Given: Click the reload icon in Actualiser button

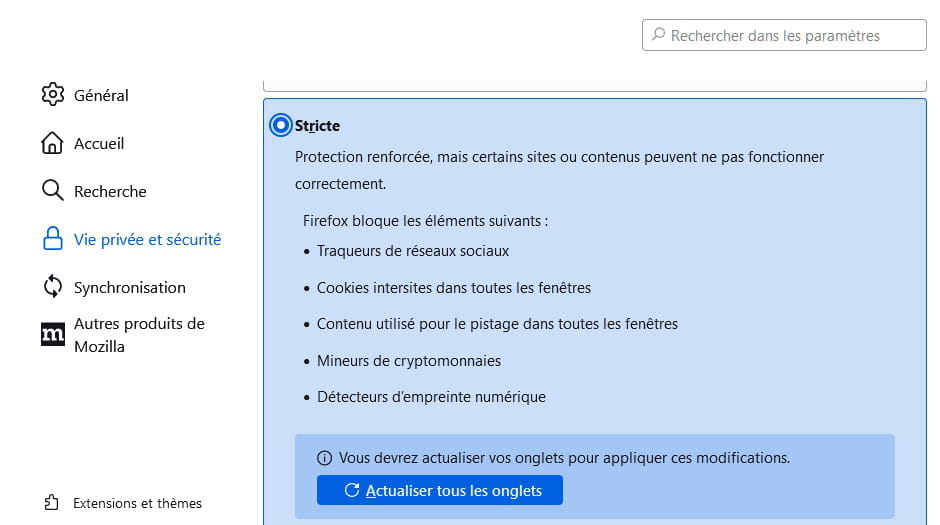Looking at the screenshot, I should [x=351, y=490].
